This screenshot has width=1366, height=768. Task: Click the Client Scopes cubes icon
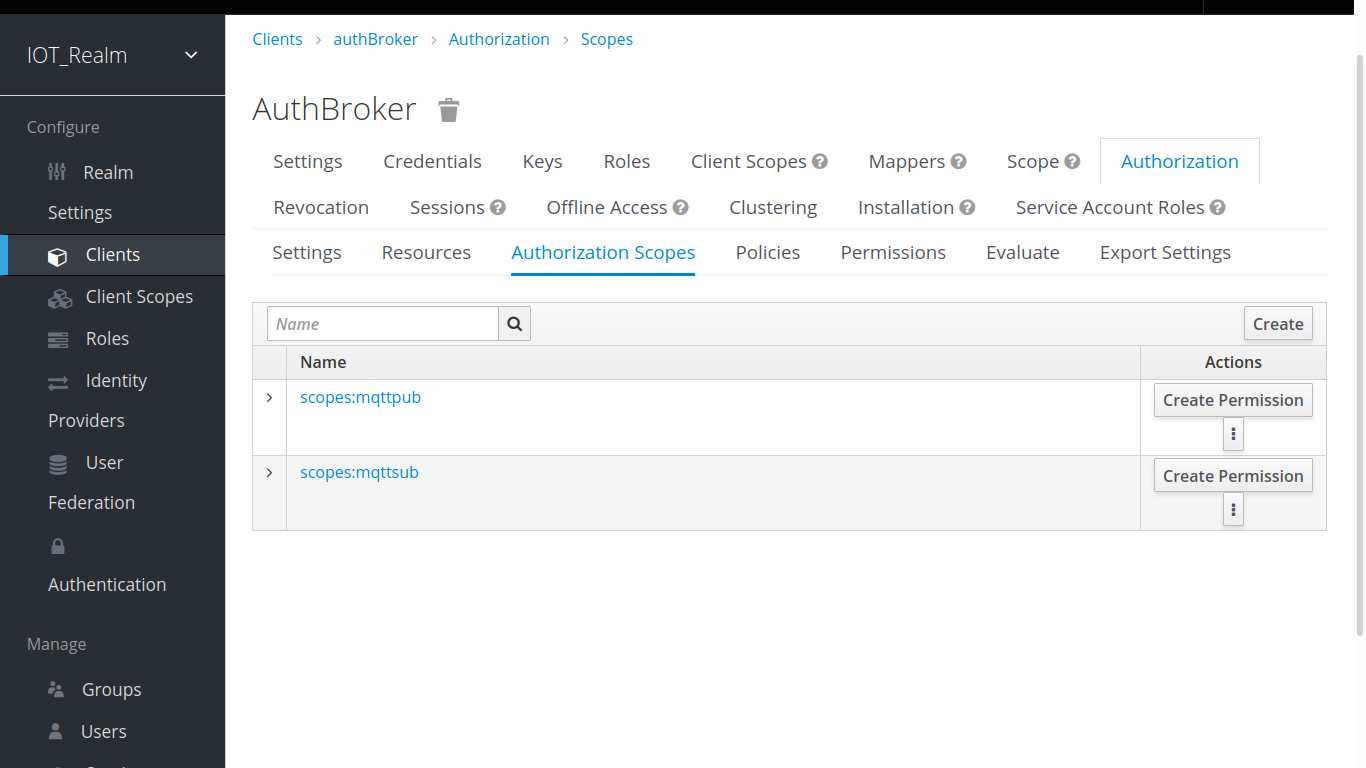(60, 298)
